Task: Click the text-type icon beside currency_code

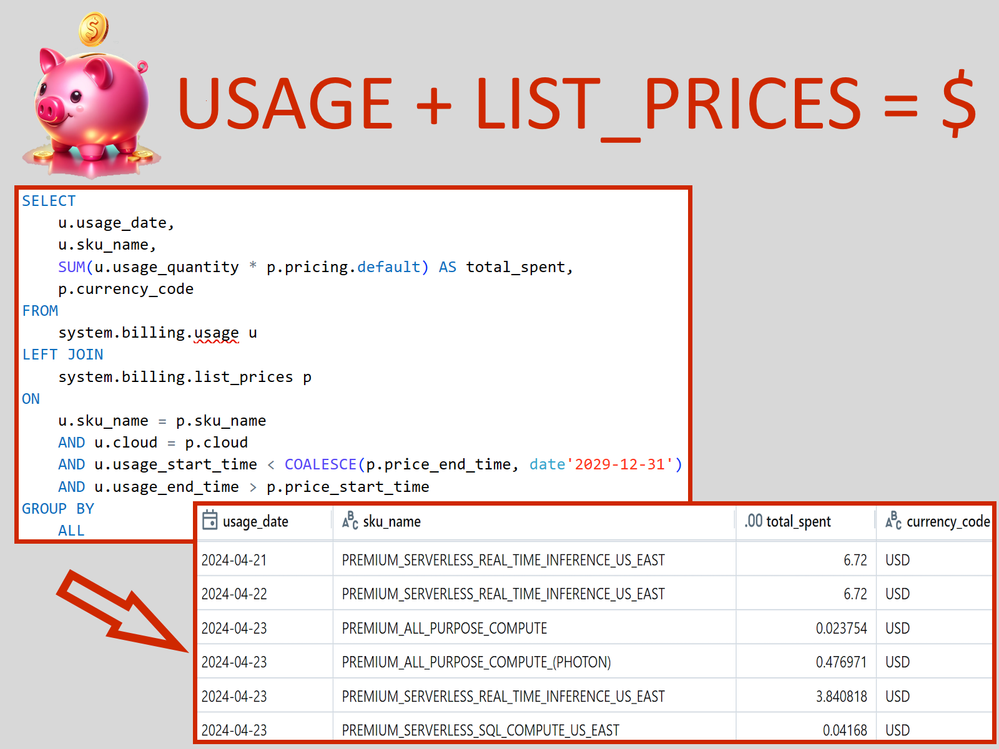Action: click(893, 521)
